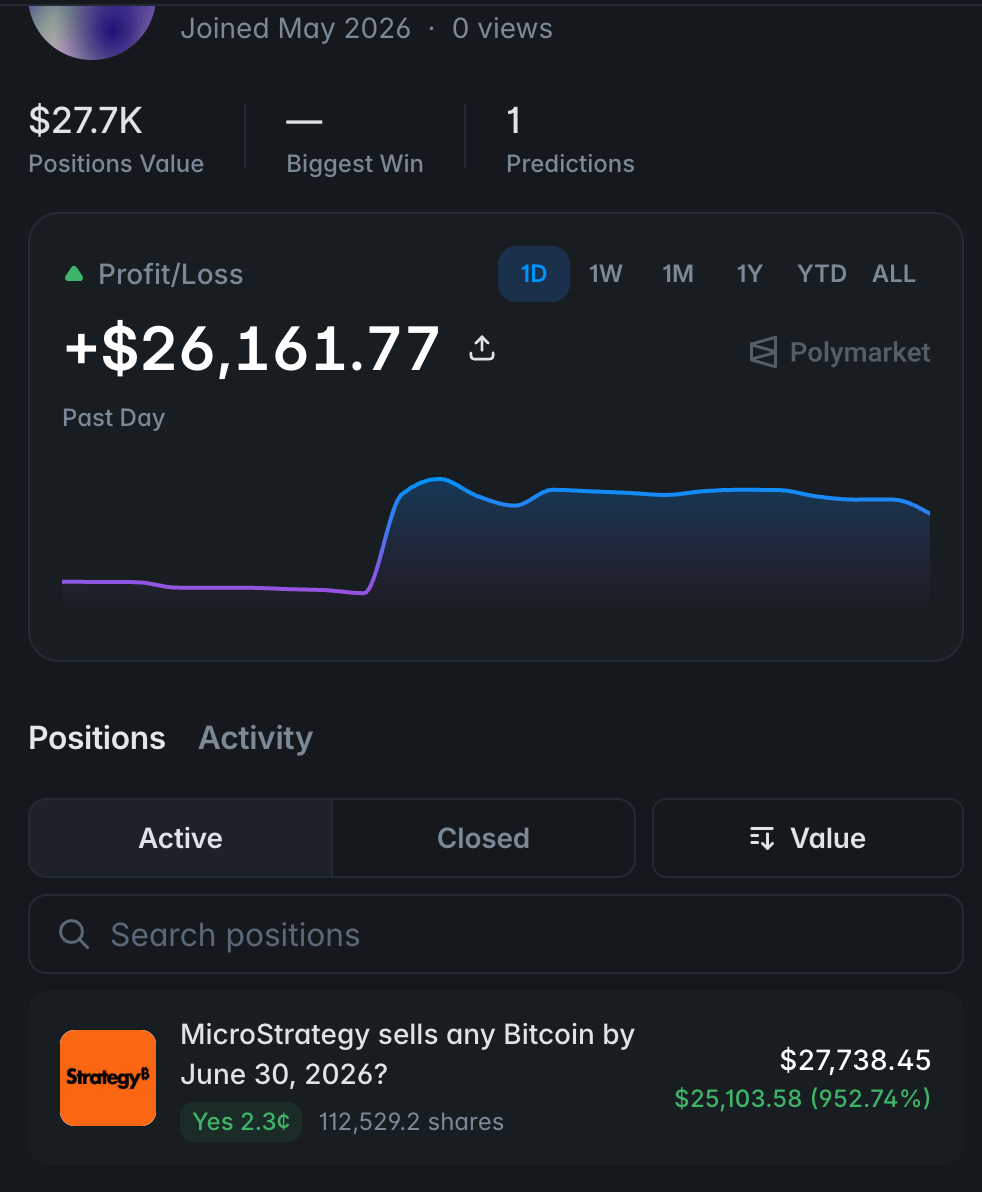Select the 1D time range
This screenshot has width=982, height=1192.
(x=534, y=274)
